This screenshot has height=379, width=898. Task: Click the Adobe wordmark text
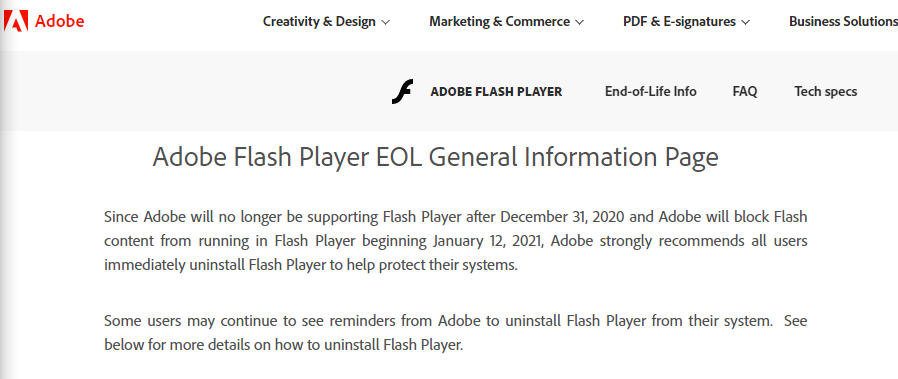60,22
